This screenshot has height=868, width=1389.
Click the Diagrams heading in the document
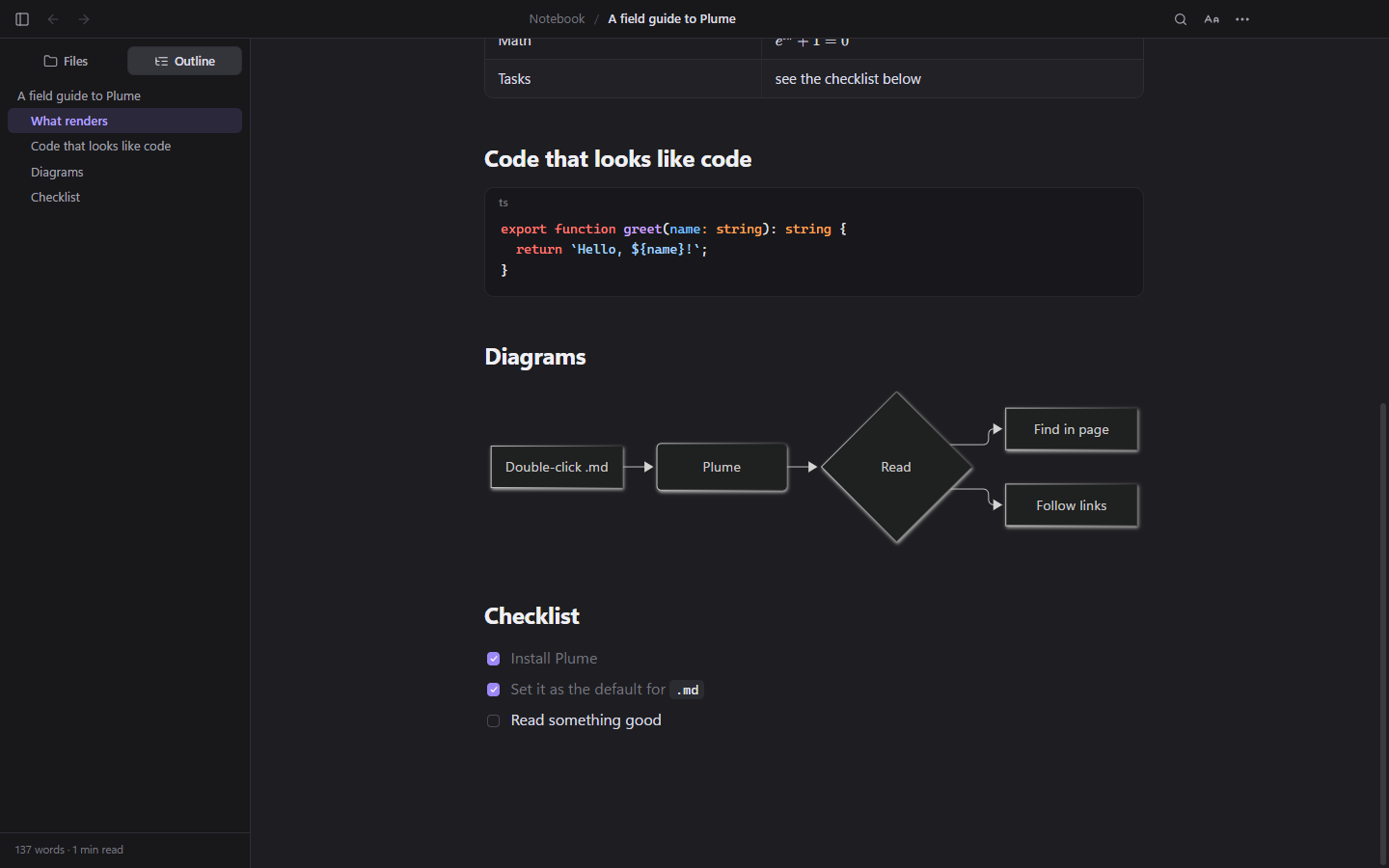535,357
